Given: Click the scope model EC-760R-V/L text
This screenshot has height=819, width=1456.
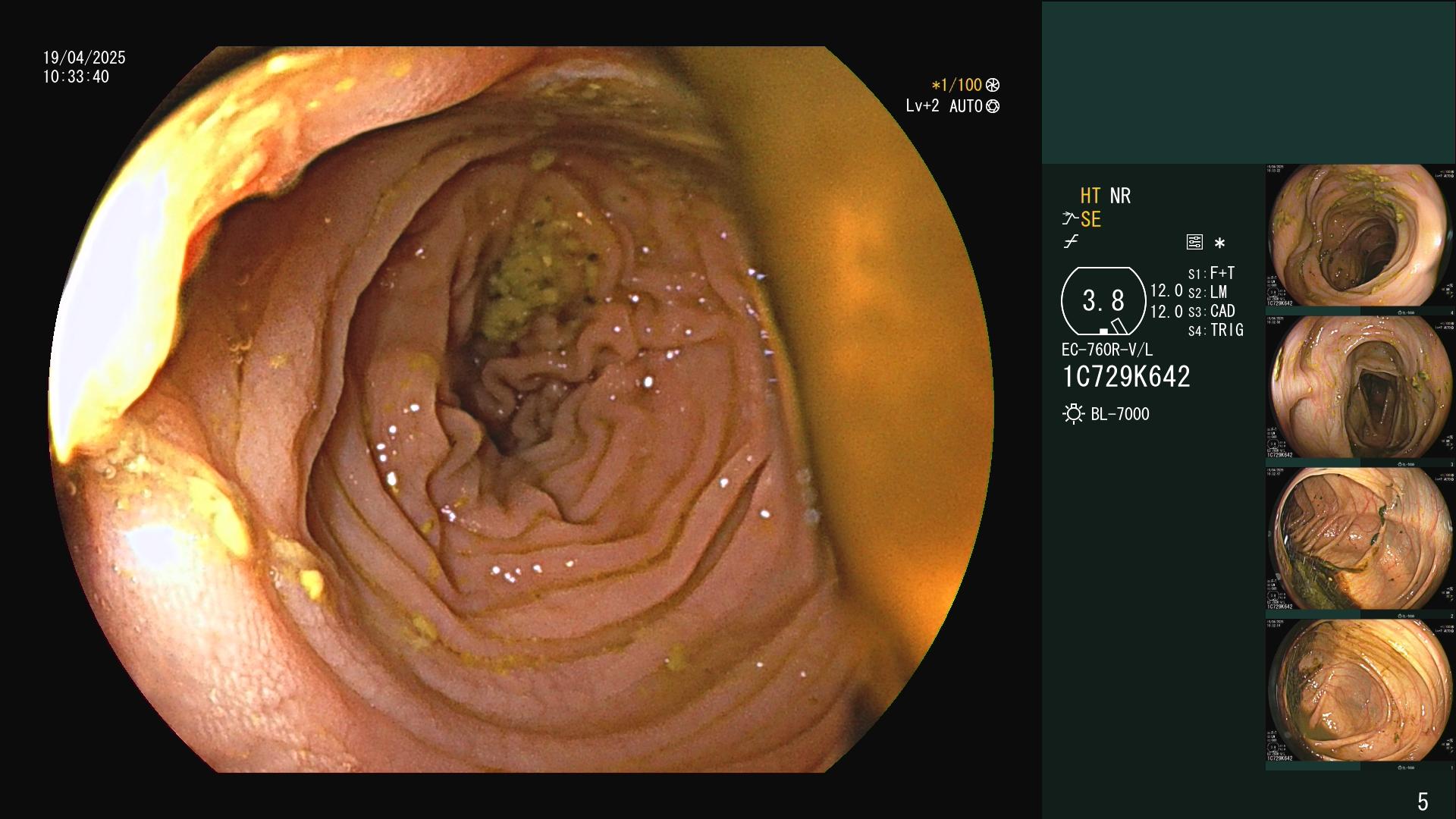Looking at the screenshot, I should (1106, 350).
